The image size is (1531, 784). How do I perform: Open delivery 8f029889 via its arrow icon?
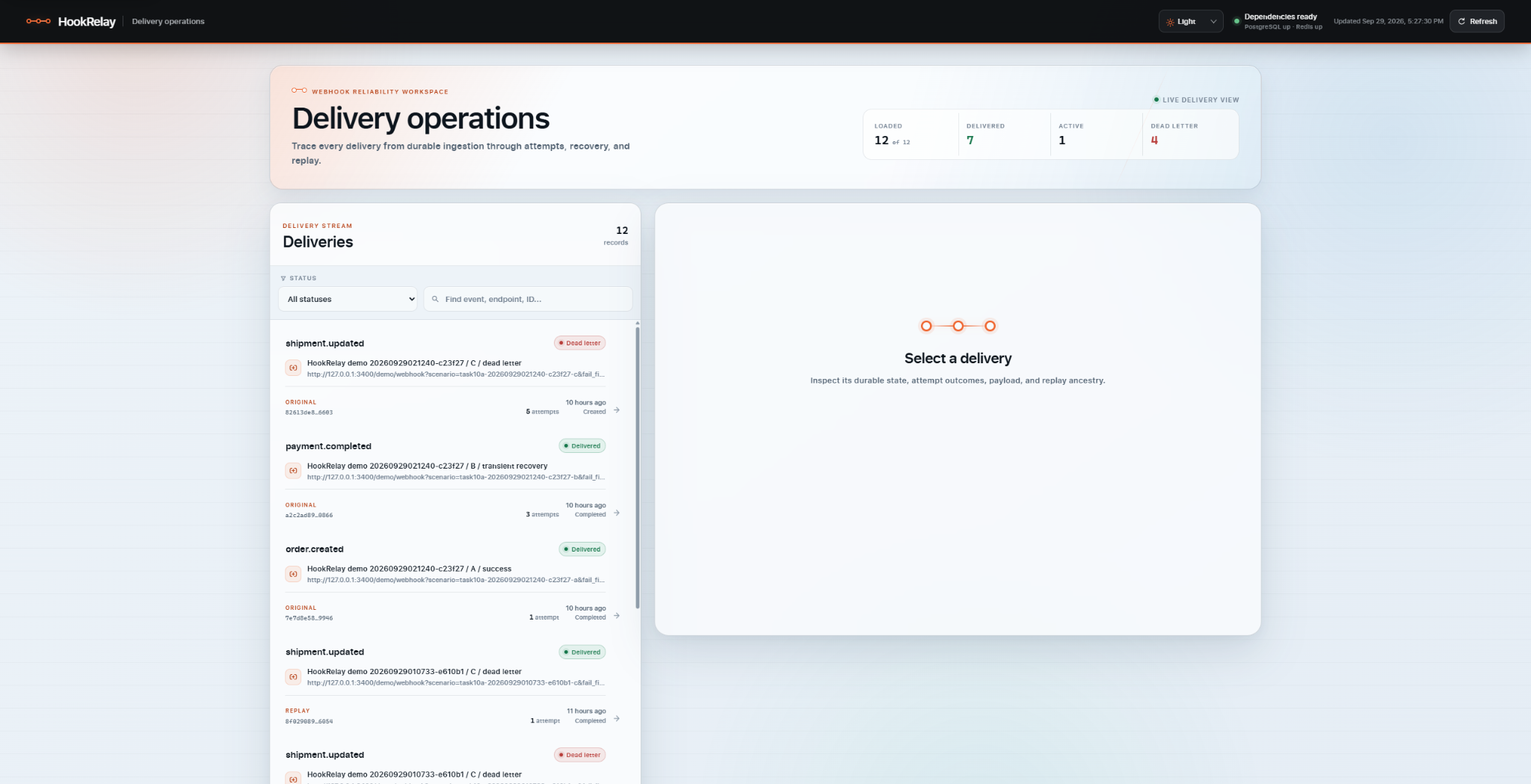pos(617,719)
